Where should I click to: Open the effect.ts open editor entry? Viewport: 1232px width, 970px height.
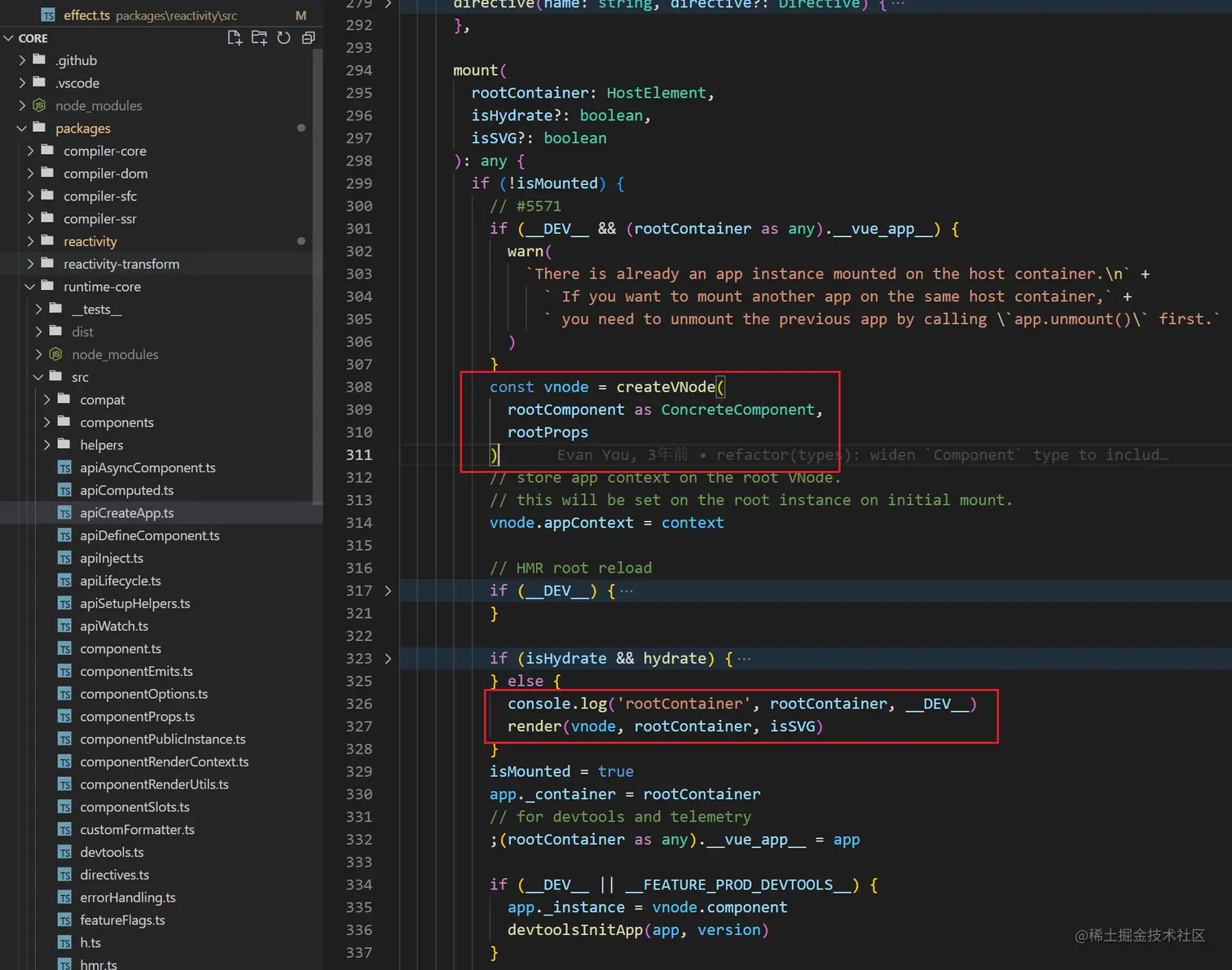click(x=161, y=15)
